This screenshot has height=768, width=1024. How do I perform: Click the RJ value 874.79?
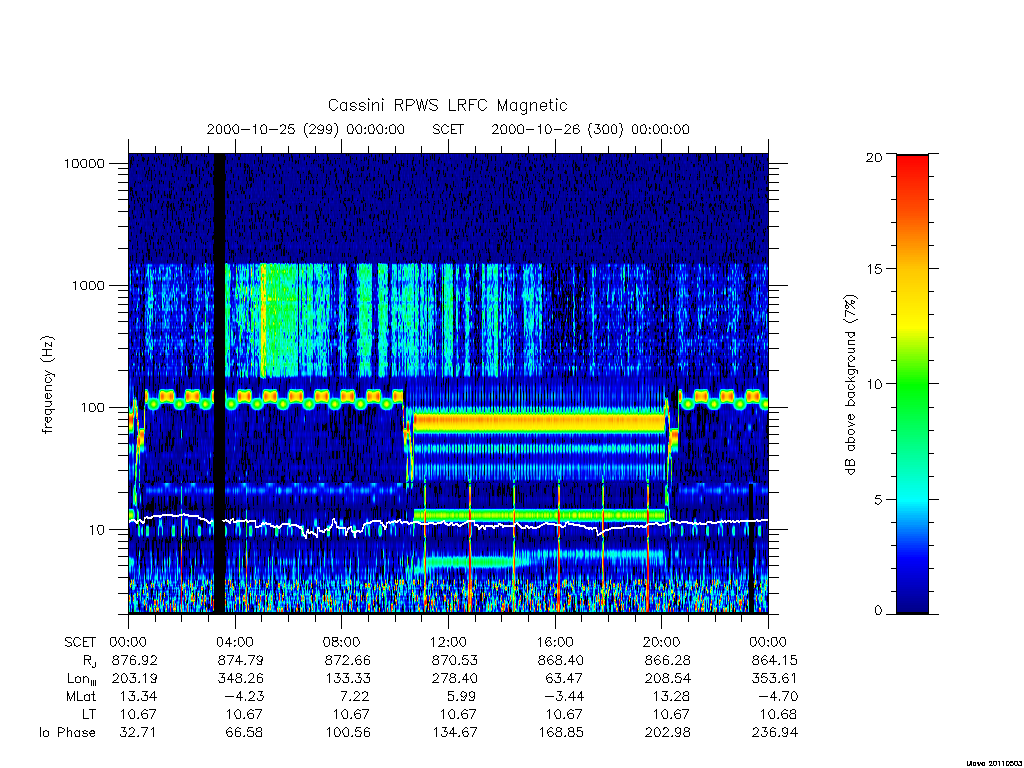click(240, 660)
